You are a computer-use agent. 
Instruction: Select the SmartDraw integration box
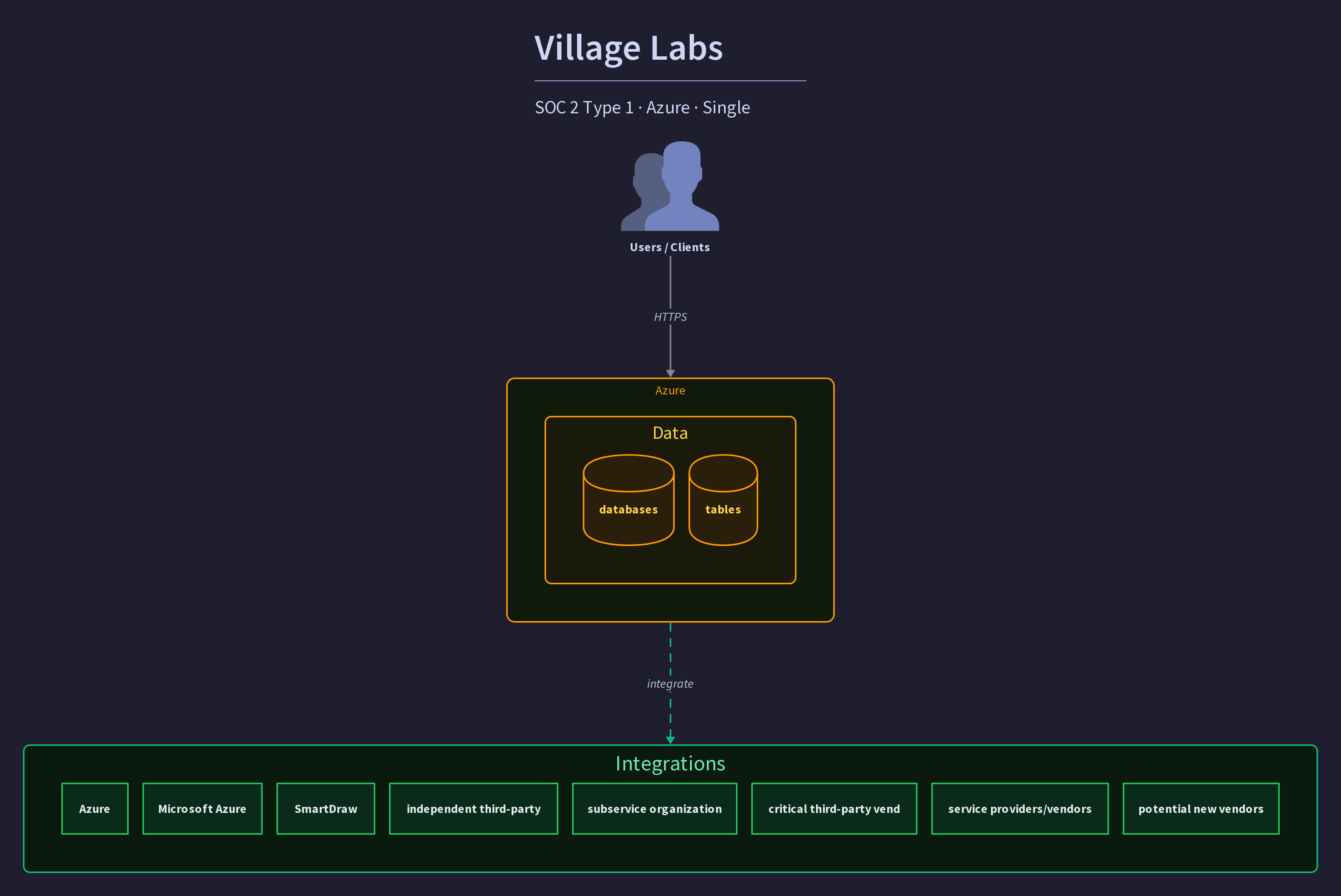coord(326,809)
